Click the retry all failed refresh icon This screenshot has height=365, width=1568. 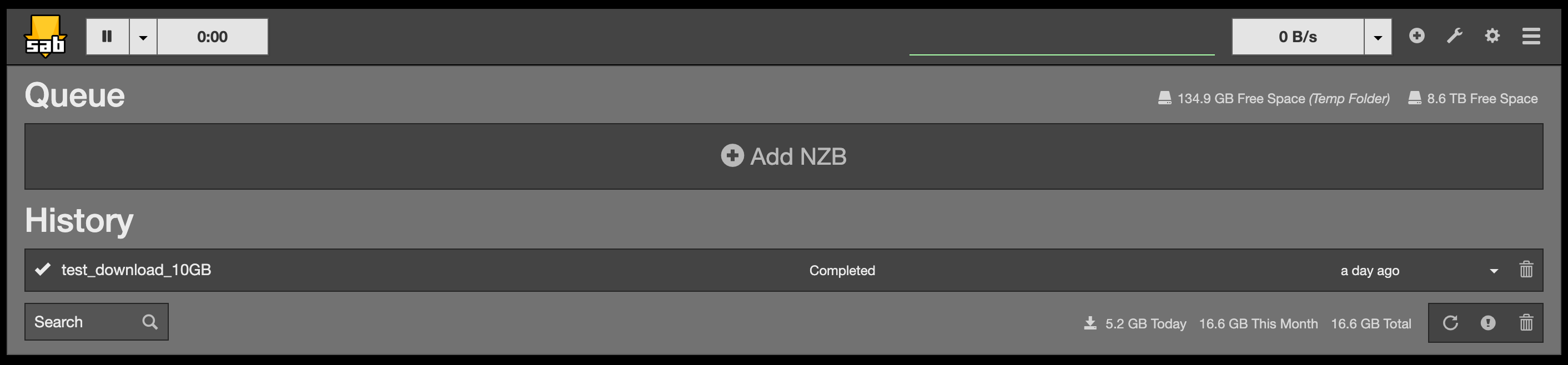(1450, 323)
